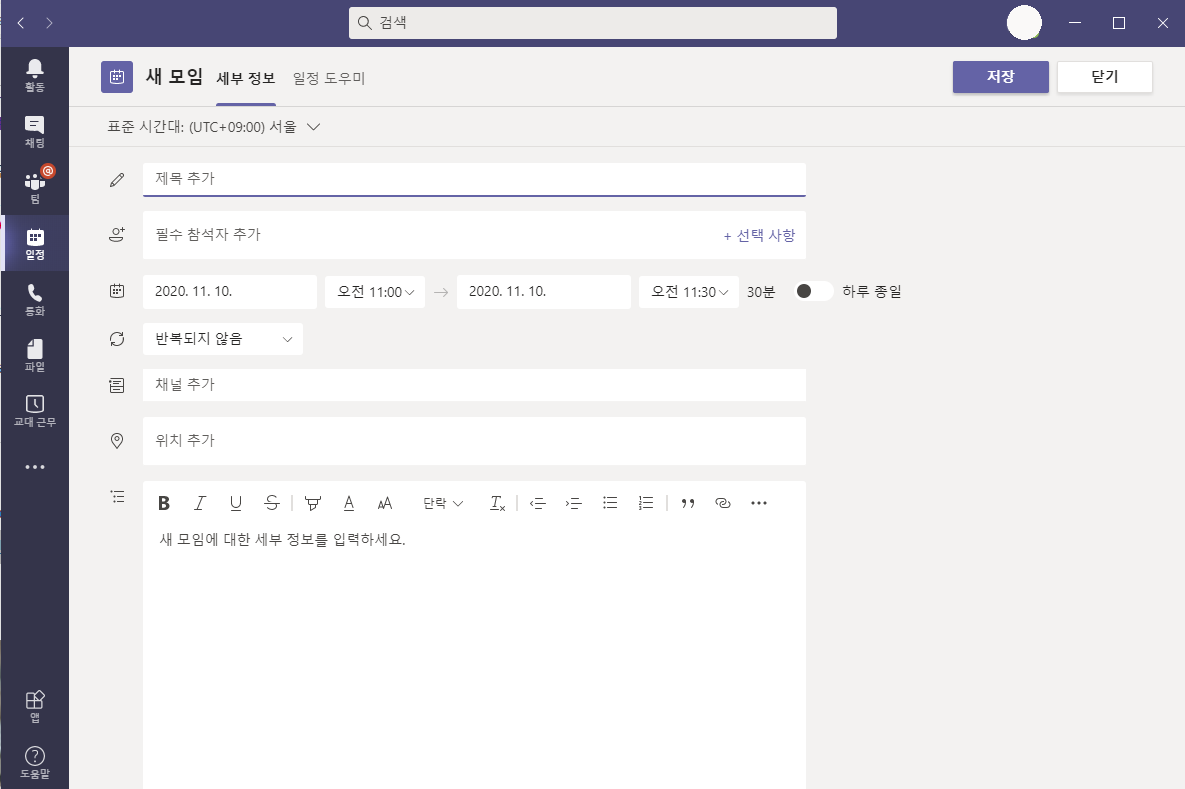Increase the paragraph indent
The width and height of the screenshot is (1185, 789).
click(x=574, y=503)
